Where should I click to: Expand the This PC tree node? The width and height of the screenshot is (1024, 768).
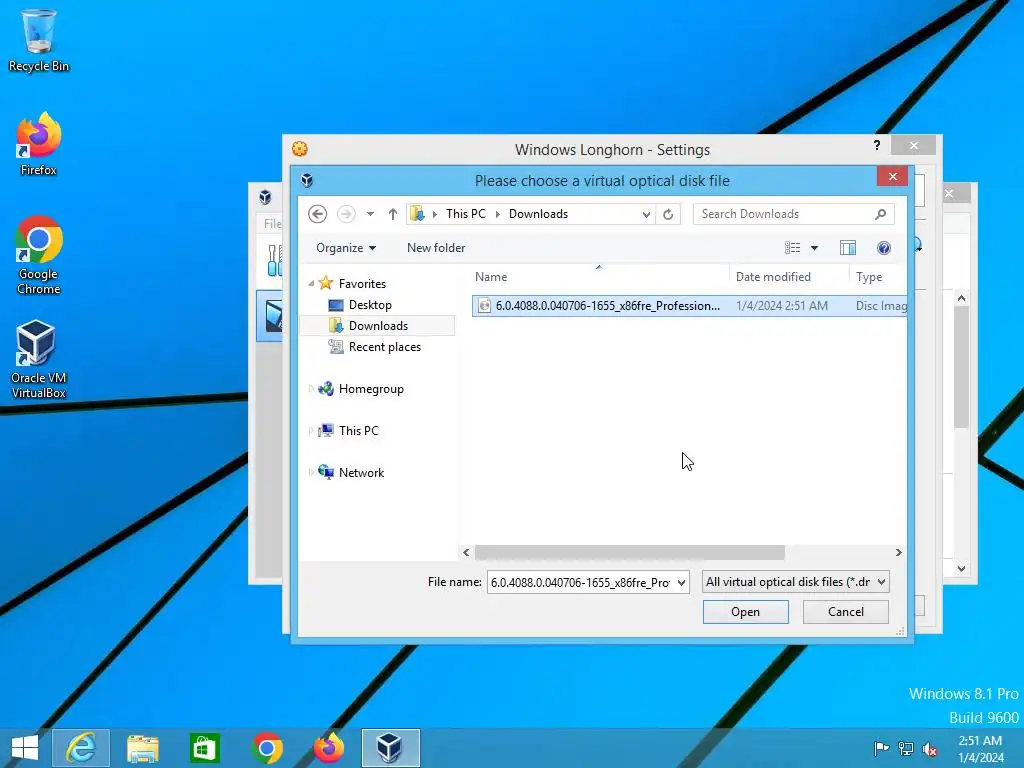[311, 430]
